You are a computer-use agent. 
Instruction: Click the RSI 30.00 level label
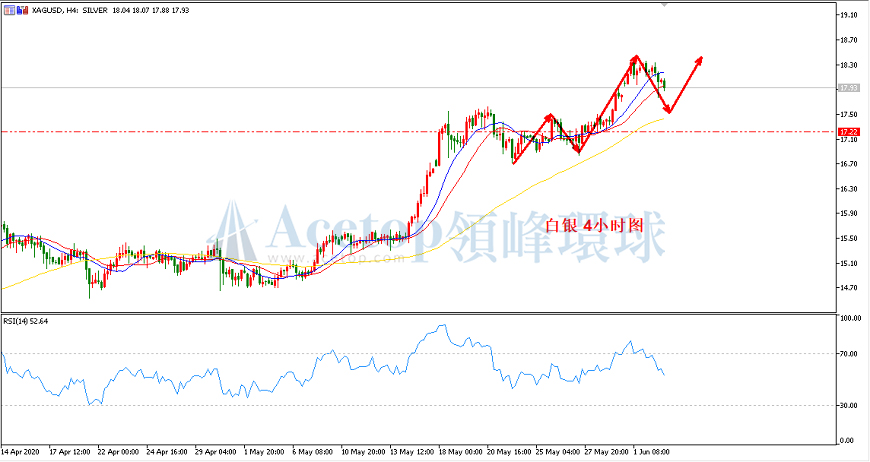coord(849,404)
